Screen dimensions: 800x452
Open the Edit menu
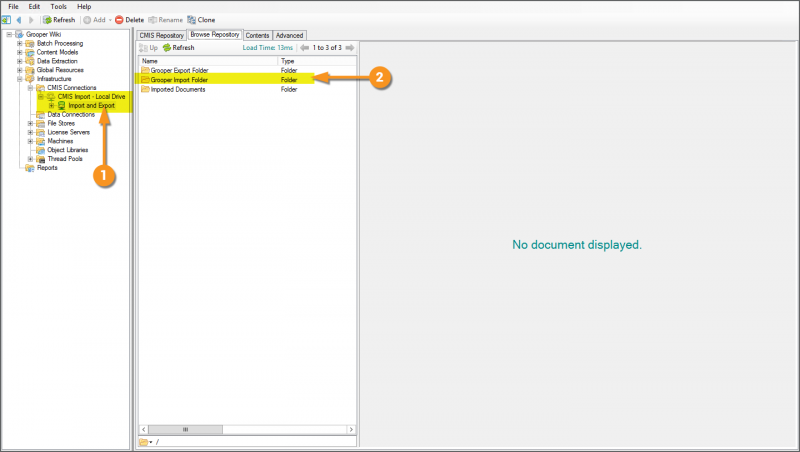click(x=34, y=7)
